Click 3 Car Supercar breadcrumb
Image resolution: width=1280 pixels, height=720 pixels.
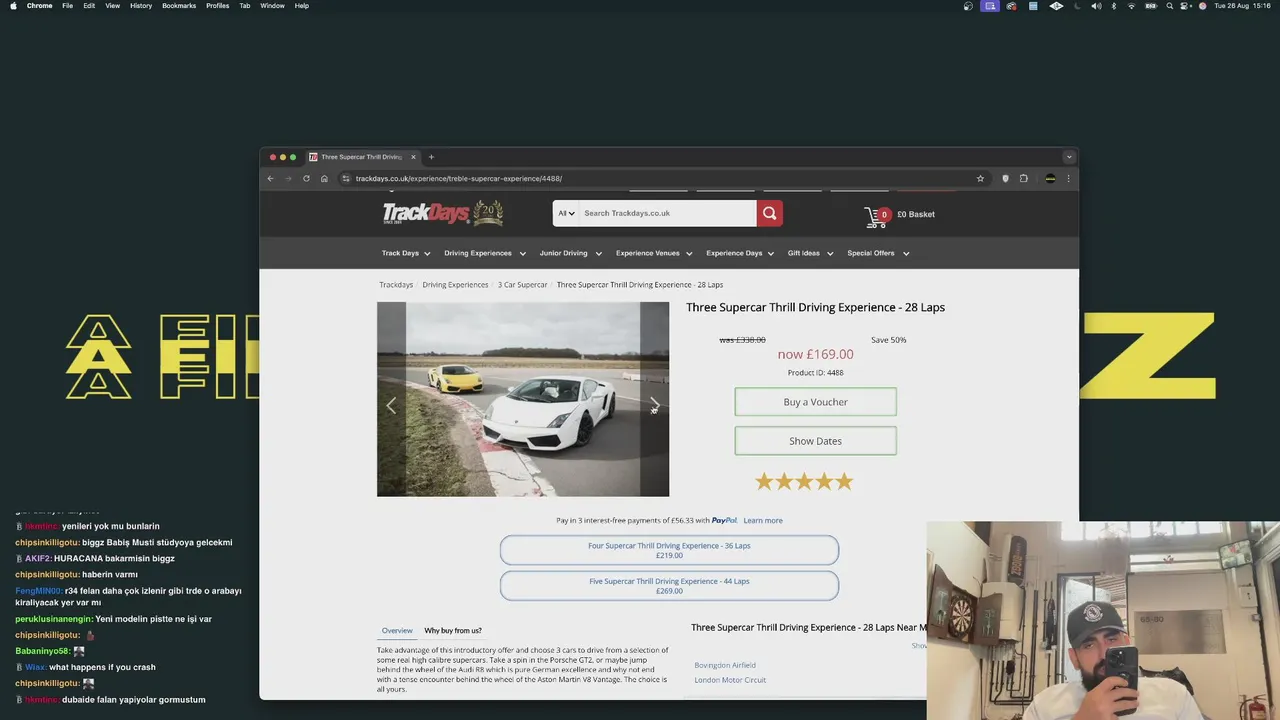point(523,285)
